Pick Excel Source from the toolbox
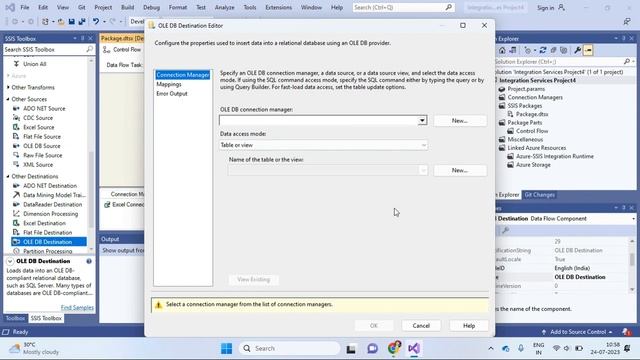The width and height of the screenshot is (640, 360). pos(38,127)
